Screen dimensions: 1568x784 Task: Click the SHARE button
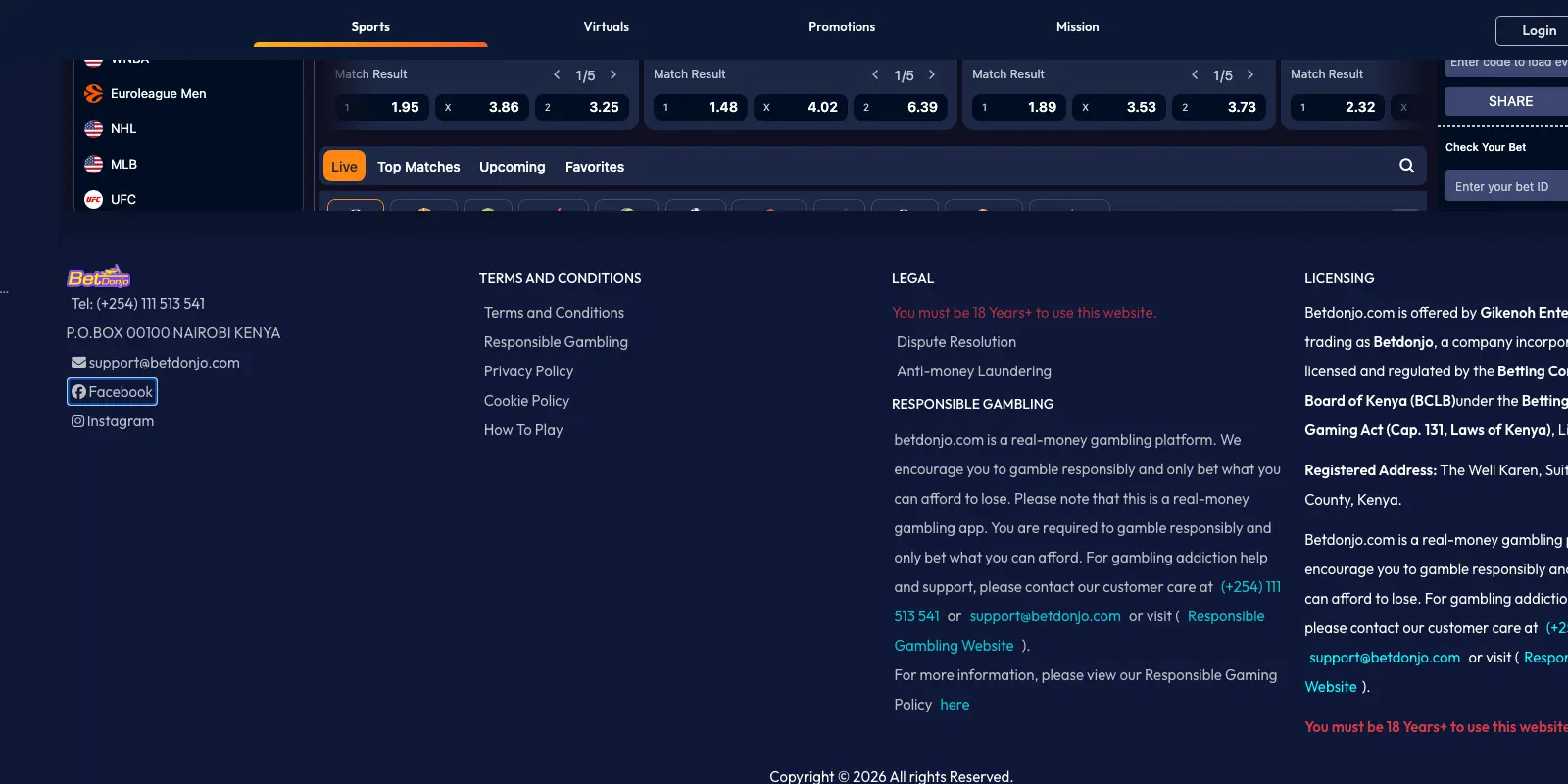point(1507,101)
